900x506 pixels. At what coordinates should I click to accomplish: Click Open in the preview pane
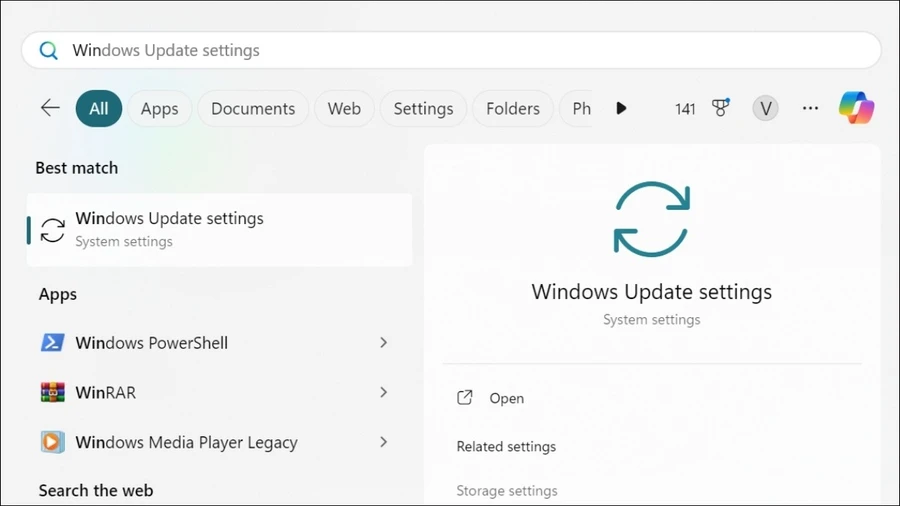506,398
